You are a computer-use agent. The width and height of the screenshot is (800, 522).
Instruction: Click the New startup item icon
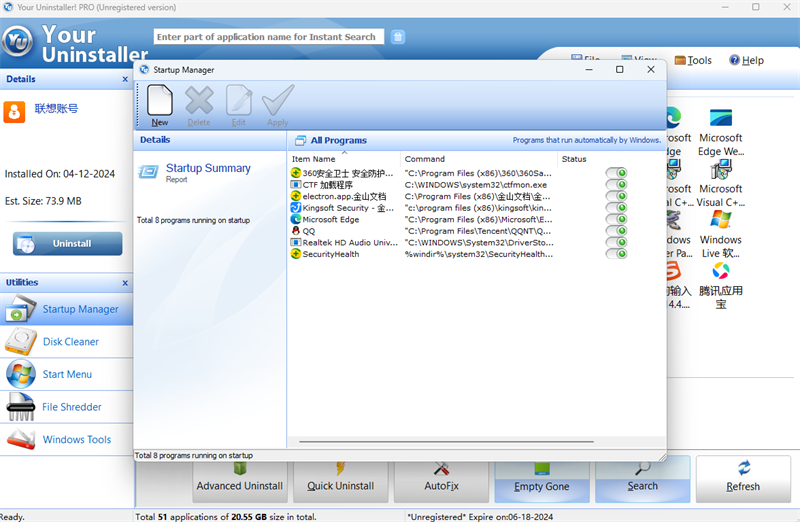click(160, 104)
